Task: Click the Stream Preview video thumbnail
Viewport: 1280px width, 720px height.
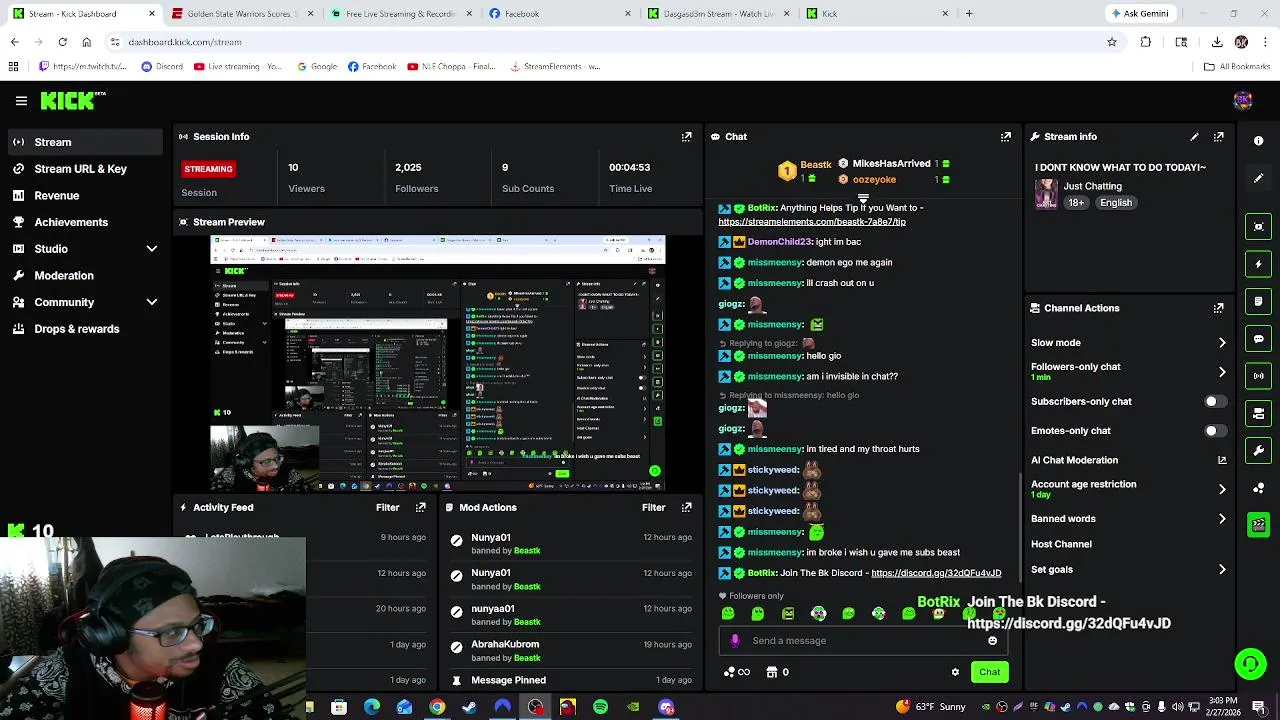Action: pos(437,363)
